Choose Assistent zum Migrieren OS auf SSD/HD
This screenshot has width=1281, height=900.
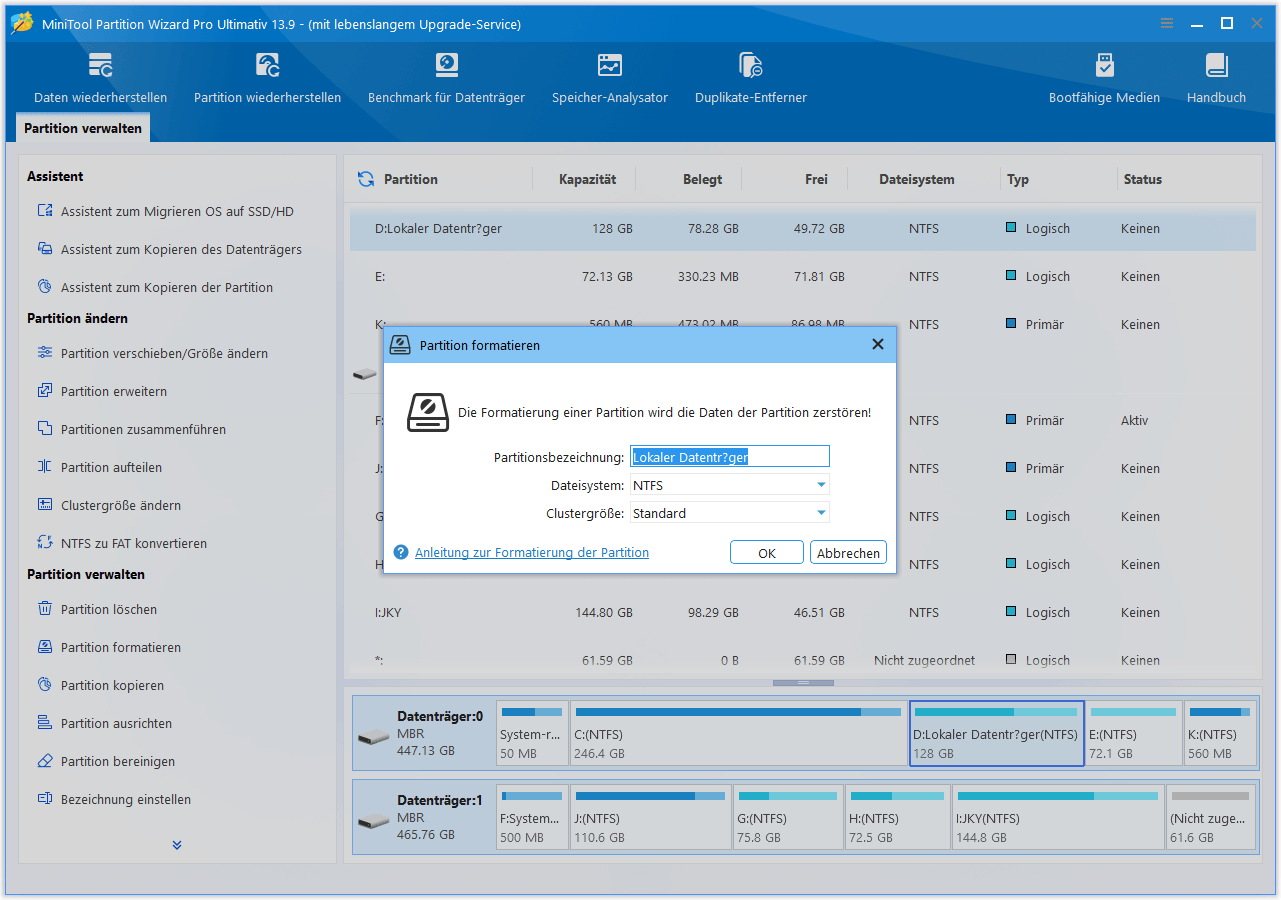(x=177, y=212)
